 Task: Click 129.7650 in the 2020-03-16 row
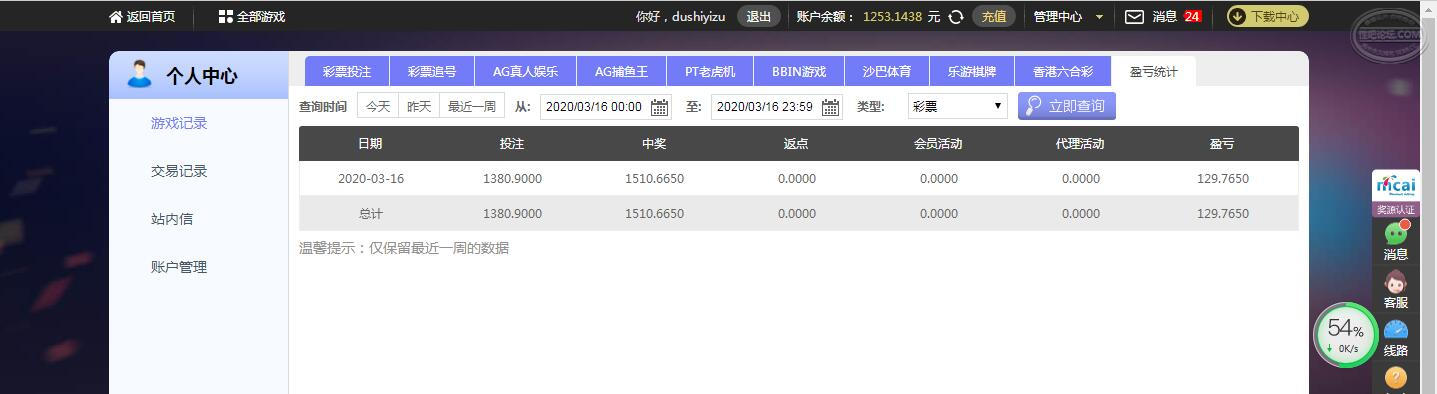[1222, 179]
